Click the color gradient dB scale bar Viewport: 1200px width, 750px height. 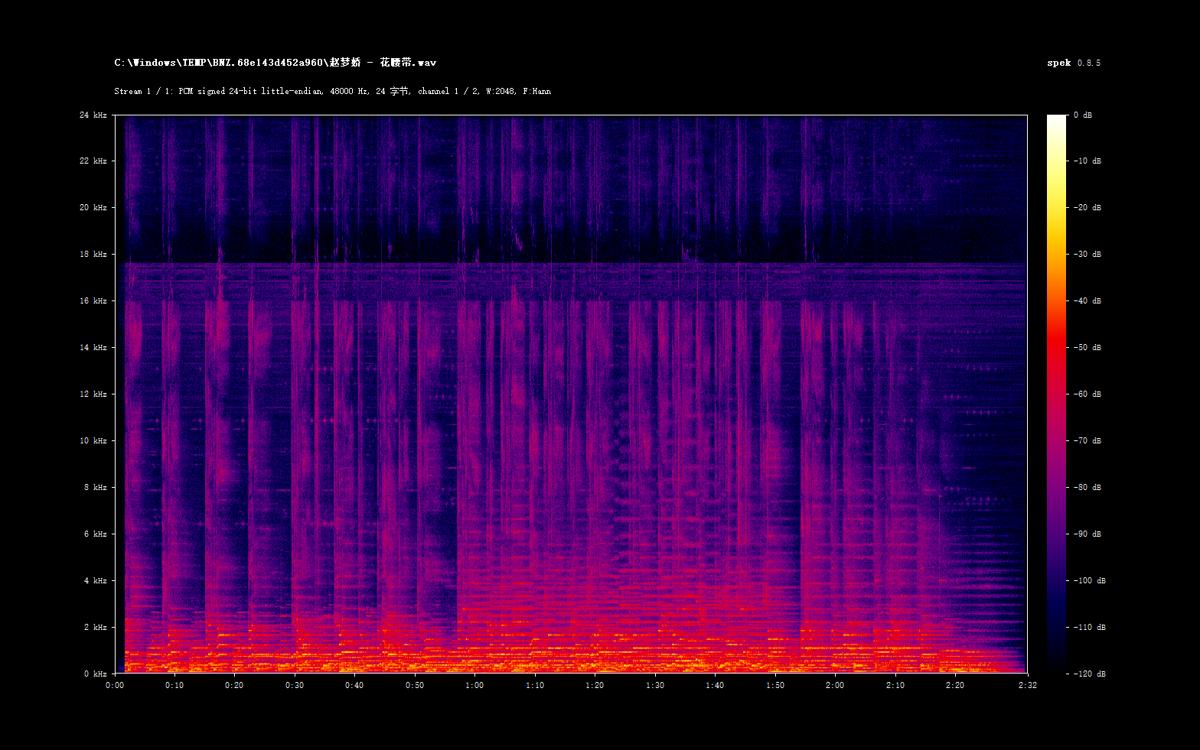pos(1056,394)
